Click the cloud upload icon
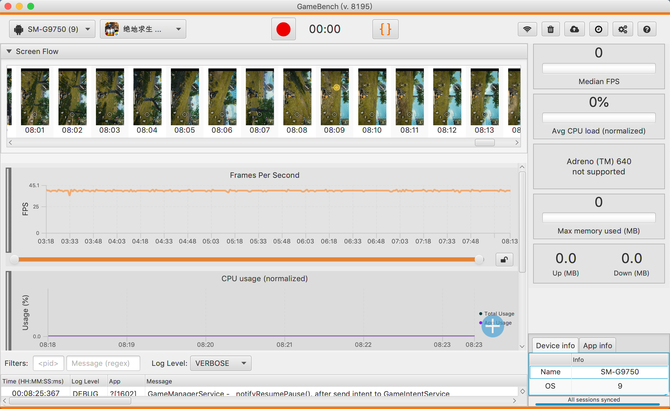 pyautogui.click(x=574, y=29)
